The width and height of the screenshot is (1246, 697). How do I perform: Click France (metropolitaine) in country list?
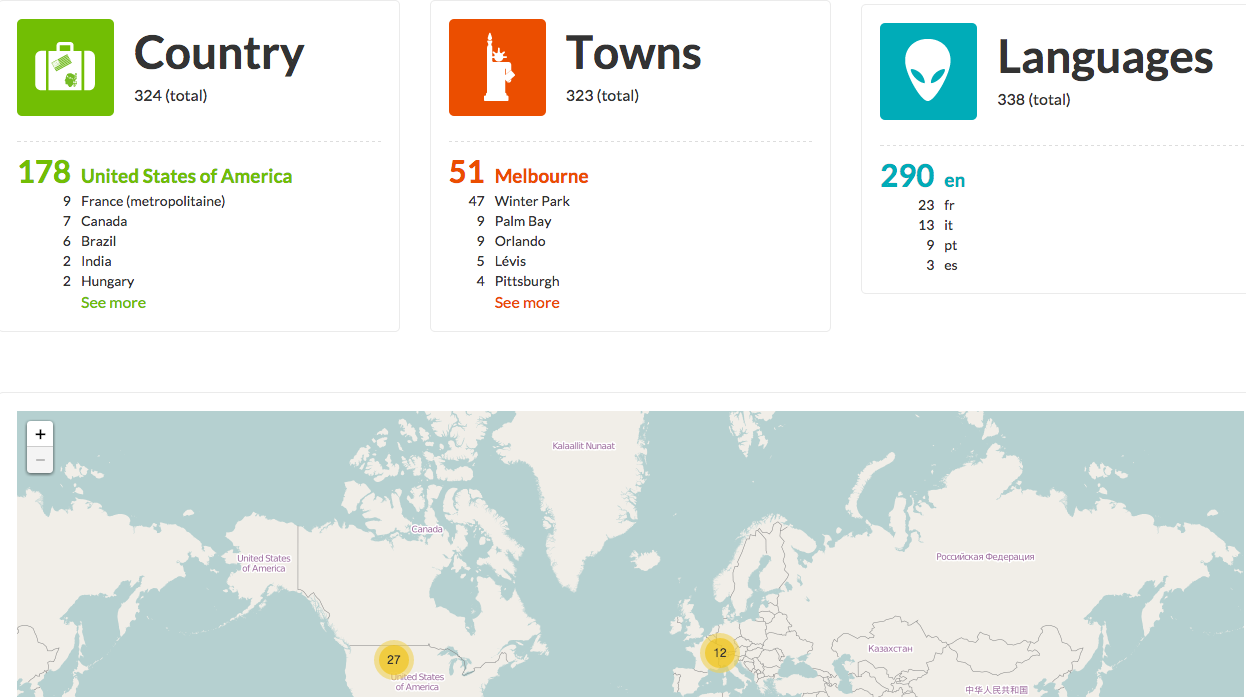[x=153, y=201]
